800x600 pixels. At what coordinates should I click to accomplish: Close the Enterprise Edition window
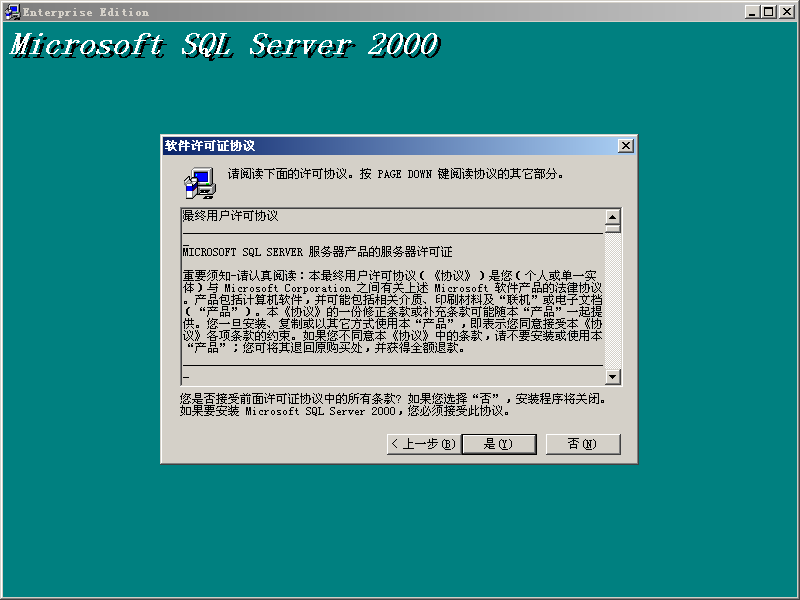pos(786,12)
